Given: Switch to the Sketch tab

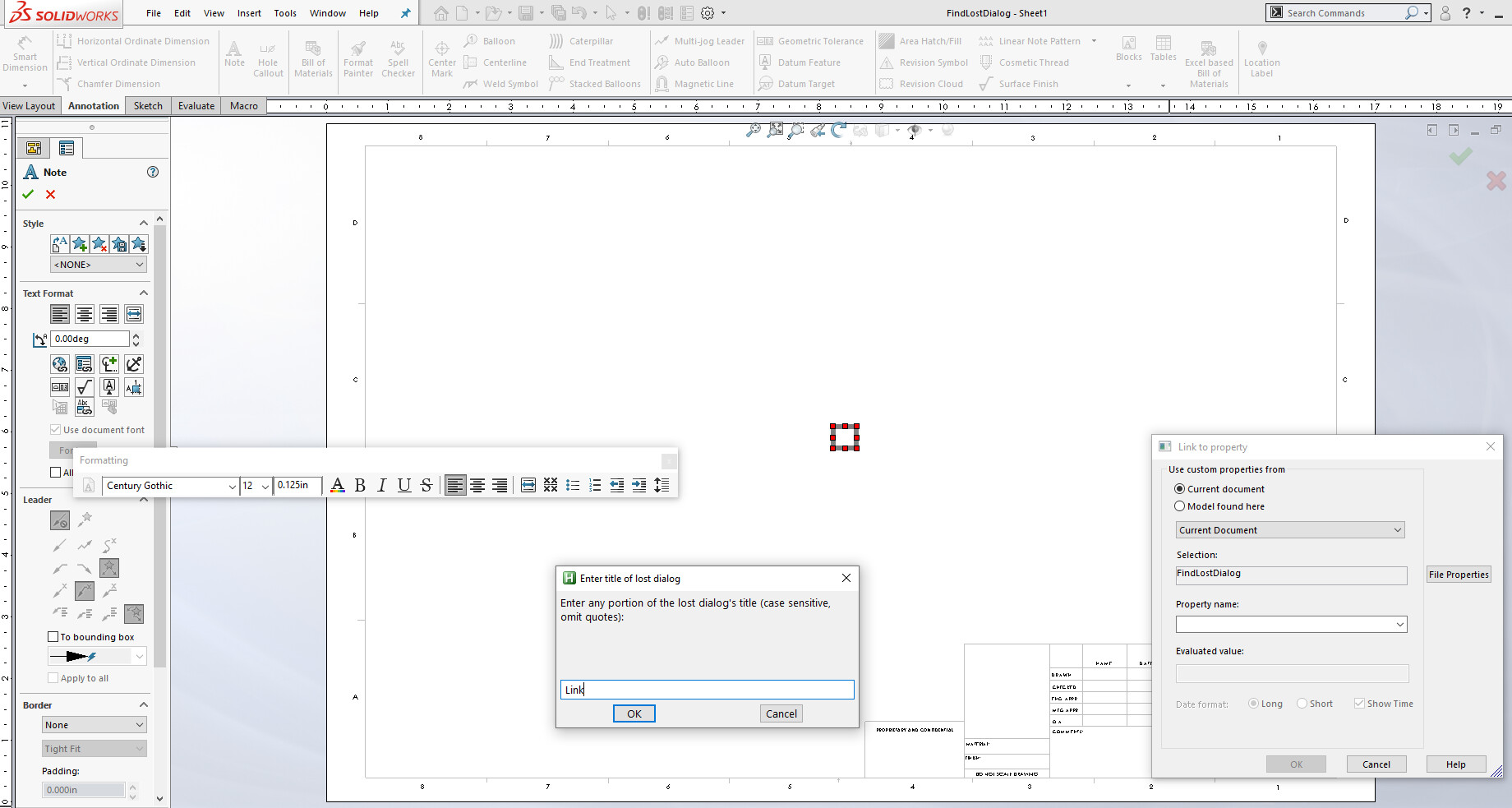Looking at the screenshot, I should (148, 106).
